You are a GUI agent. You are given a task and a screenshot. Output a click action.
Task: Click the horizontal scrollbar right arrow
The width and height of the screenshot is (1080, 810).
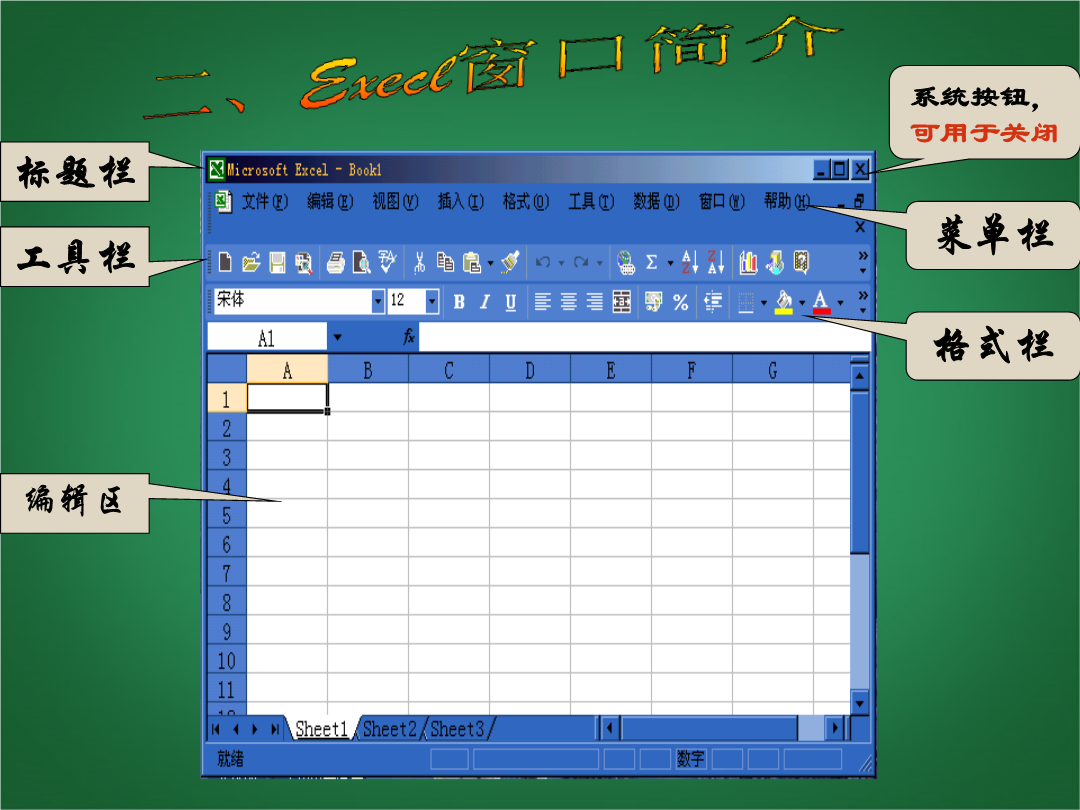835,727
